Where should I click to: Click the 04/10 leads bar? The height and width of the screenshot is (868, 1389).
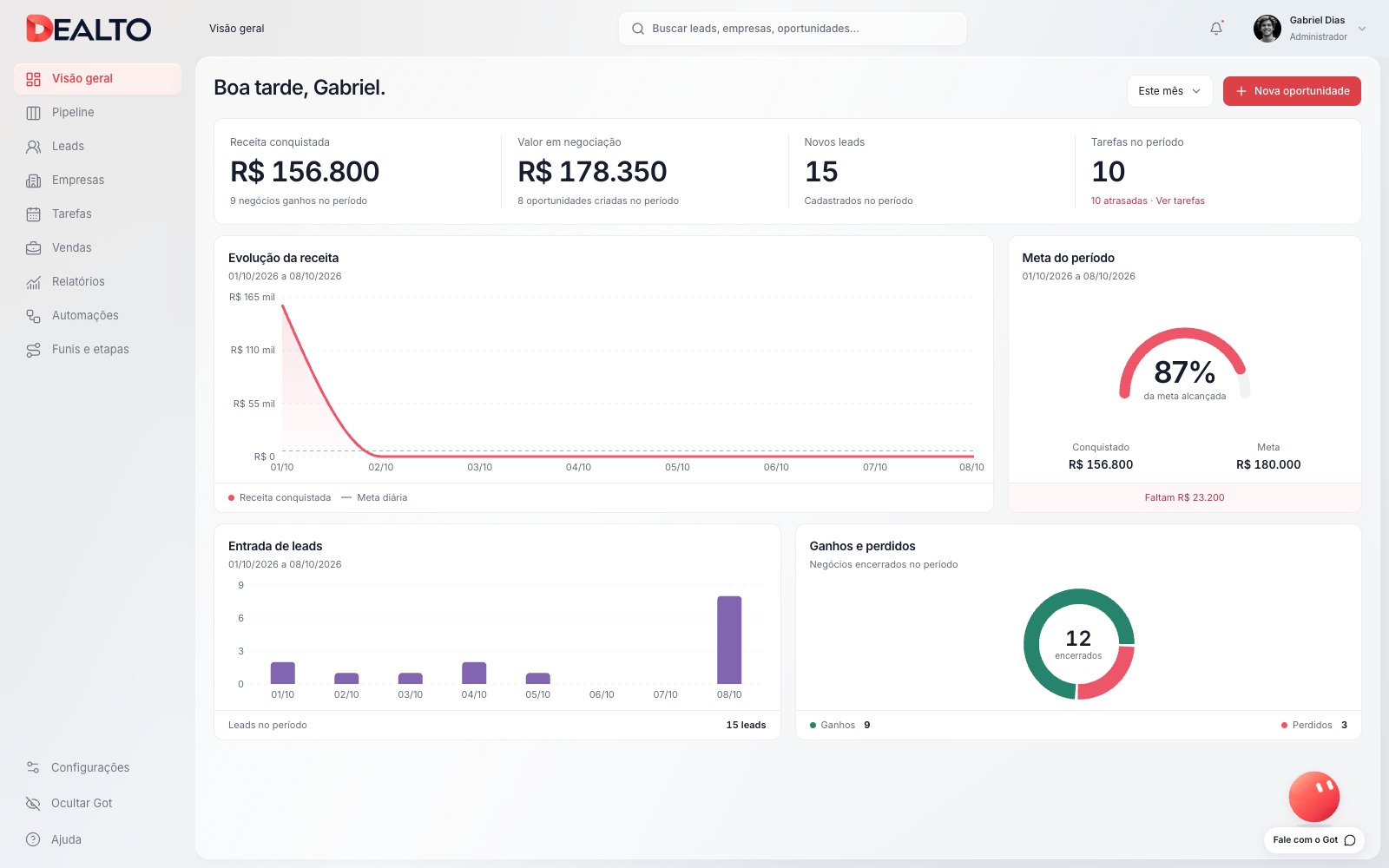click(474, 673)
